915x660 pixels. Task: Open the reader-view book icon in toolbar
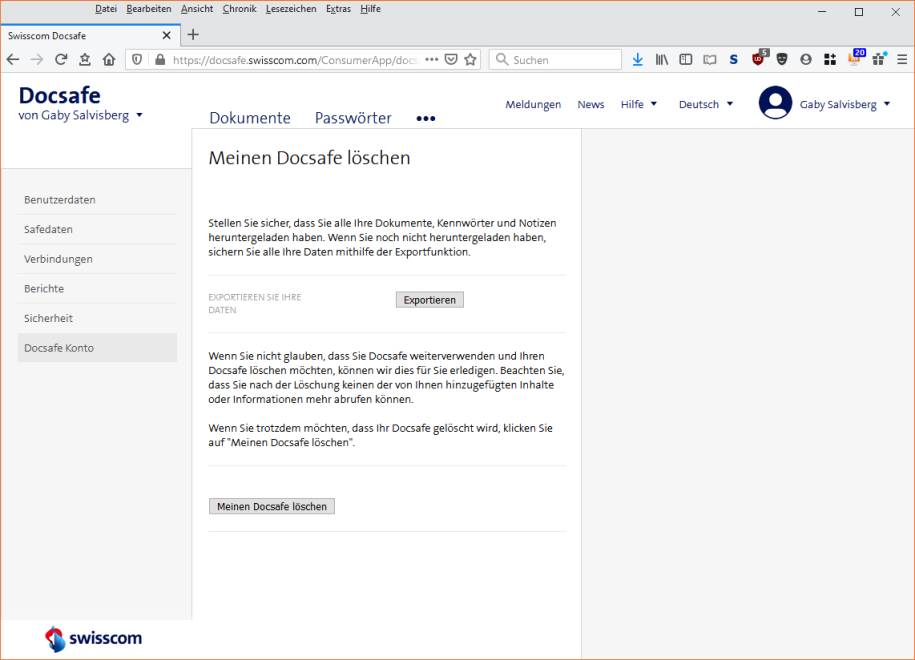(710, 60)
